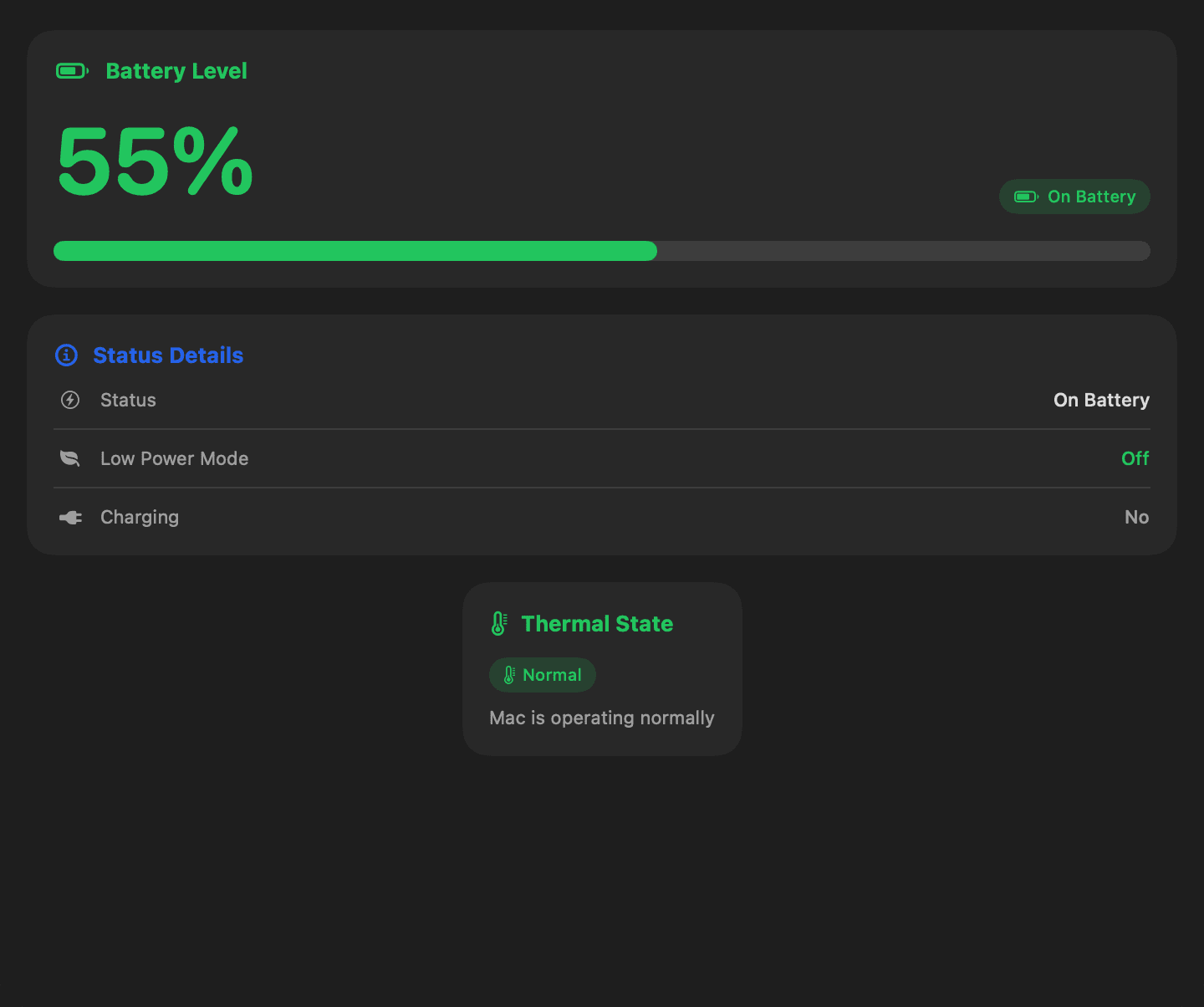1204x1007 pixels.
Task: Click the On Battery badge label
Action: (1092, 197)
